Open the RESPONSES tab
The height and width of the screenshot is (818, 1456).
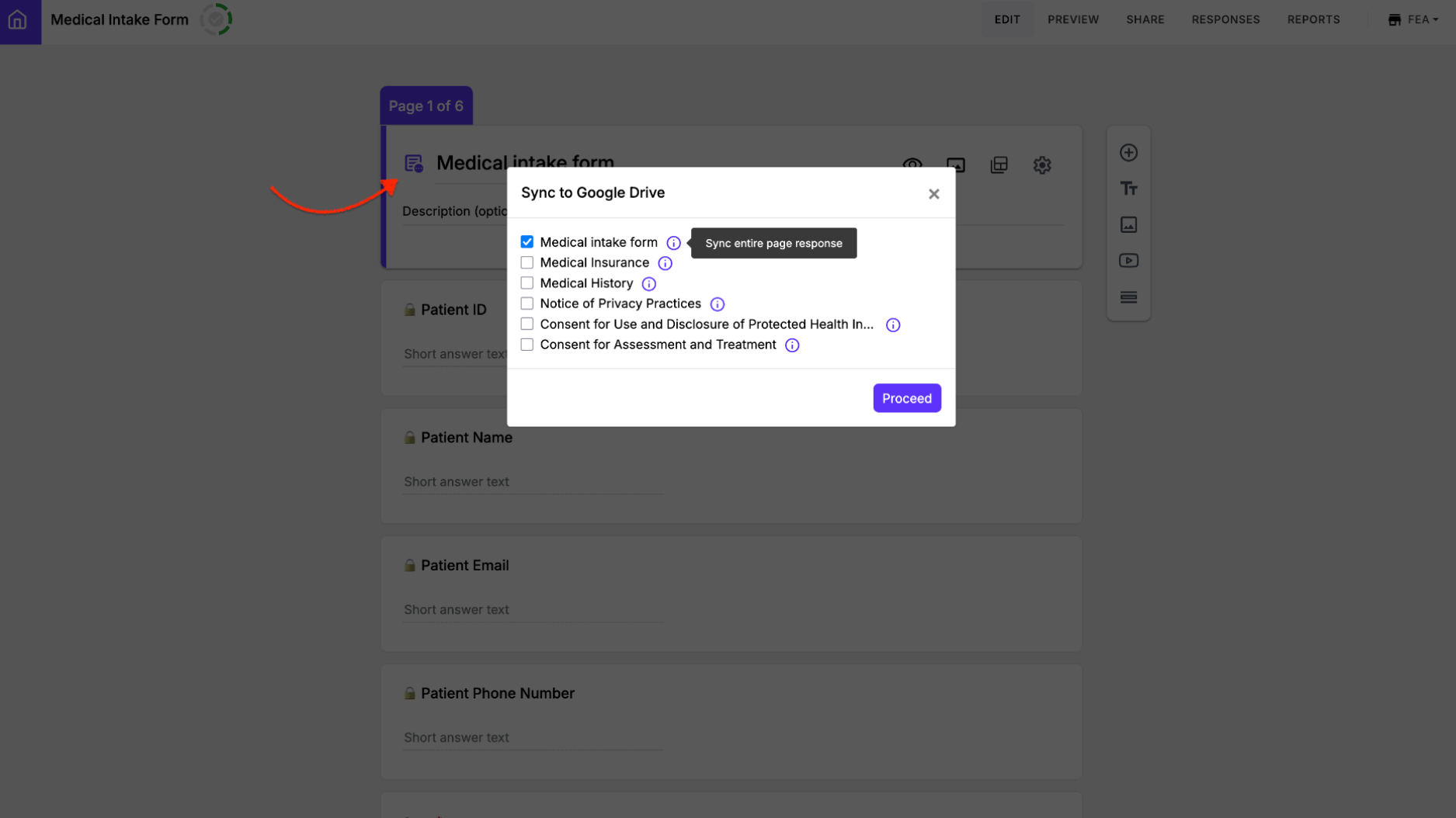point(1225,19)
